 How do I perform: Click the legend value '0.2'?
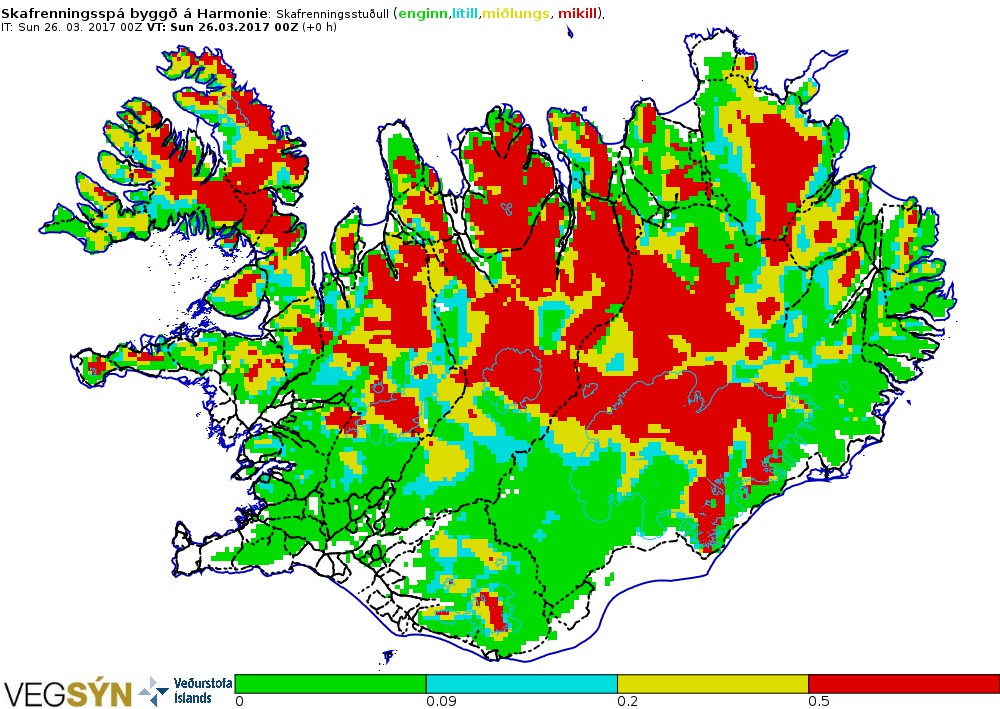click(628, 702)
